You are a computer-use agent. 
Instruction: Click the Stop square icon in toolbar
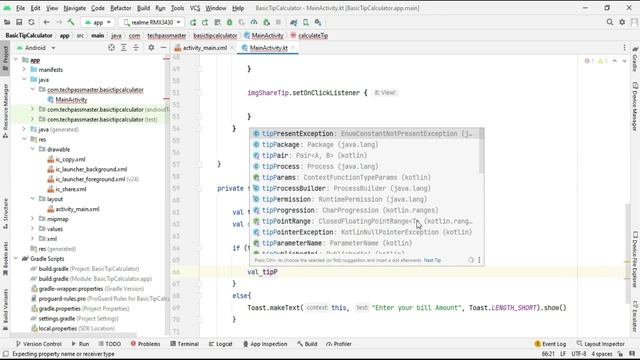point(278,22)
